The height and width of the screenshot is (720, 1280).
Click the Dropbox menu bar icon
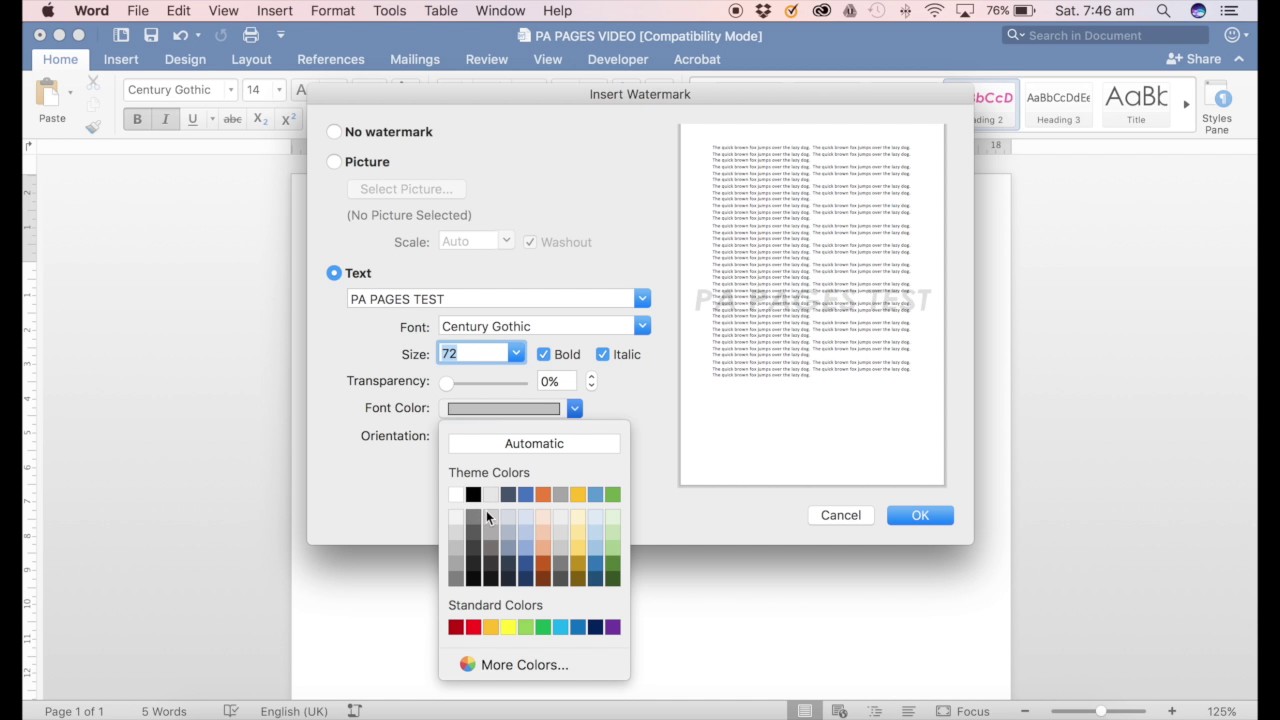[x=764, y=11]
